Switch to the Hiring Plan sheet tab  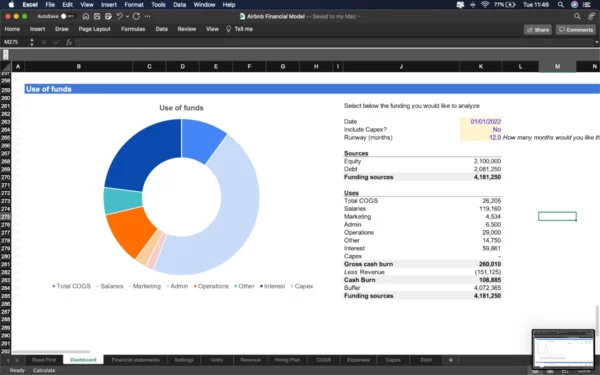coord(287,360)
